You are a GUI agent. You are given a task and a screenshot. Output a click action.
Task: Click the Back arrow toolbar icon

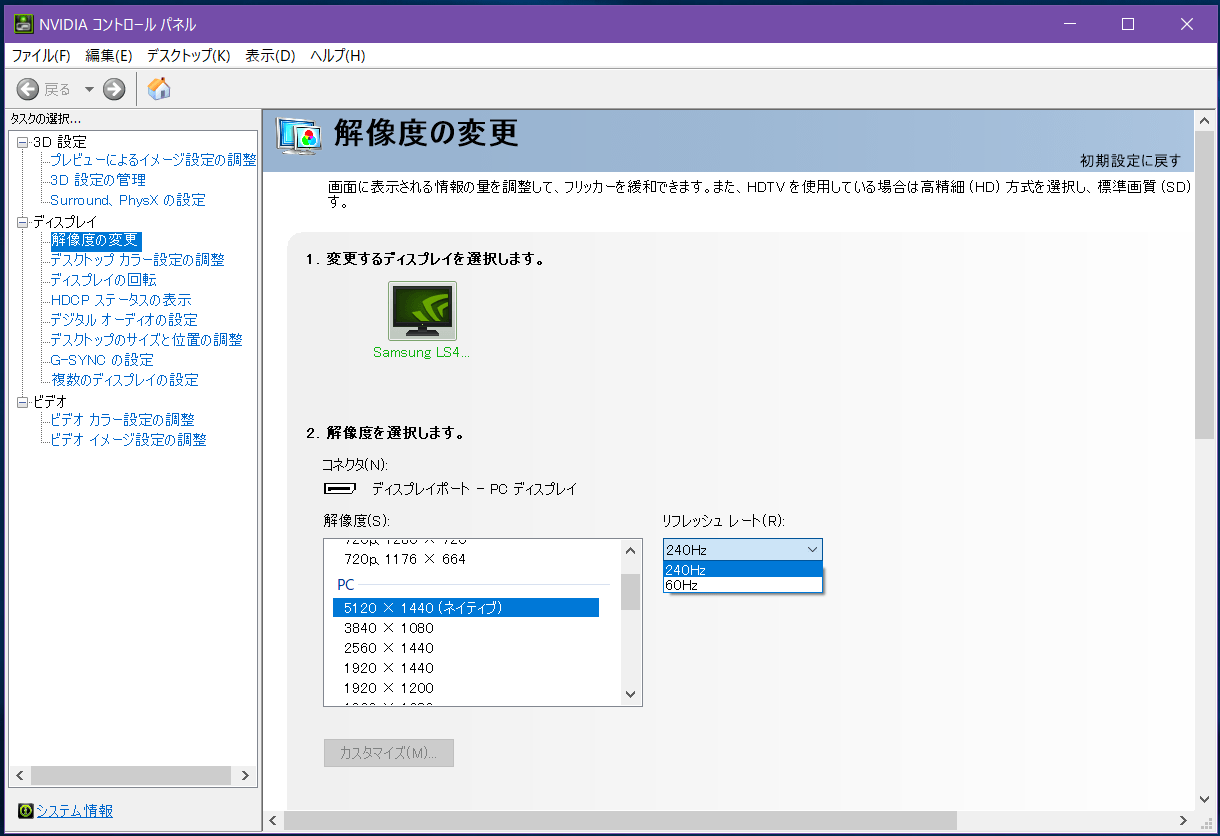point(28,89)
